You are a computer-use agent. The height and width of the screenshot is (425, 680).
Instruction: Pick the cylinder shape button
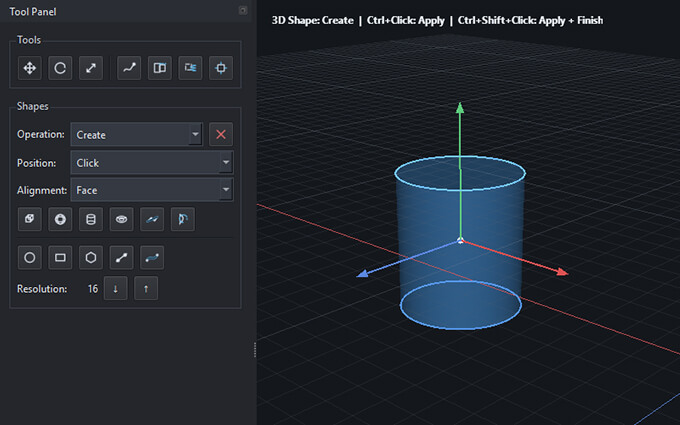90,218
